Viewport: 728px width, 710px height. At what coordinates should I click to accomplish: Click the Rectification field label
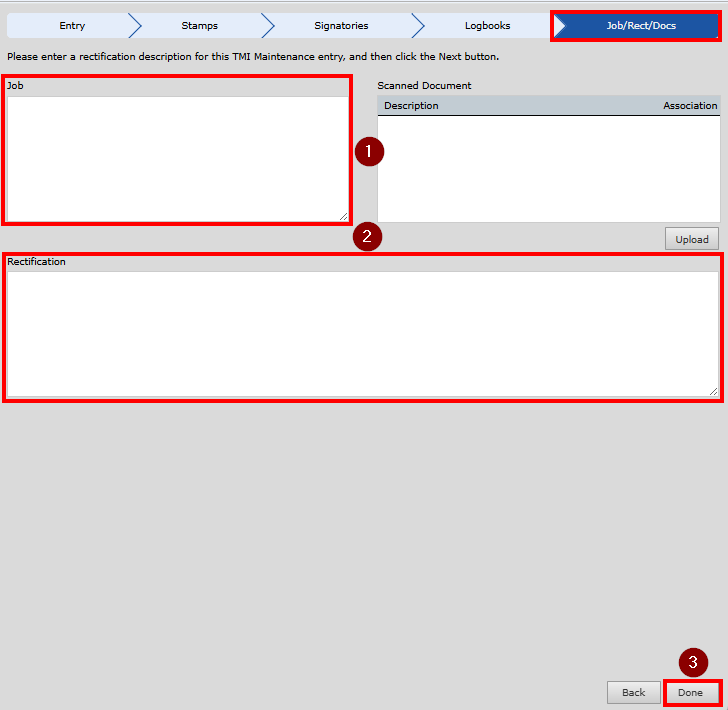36,262
